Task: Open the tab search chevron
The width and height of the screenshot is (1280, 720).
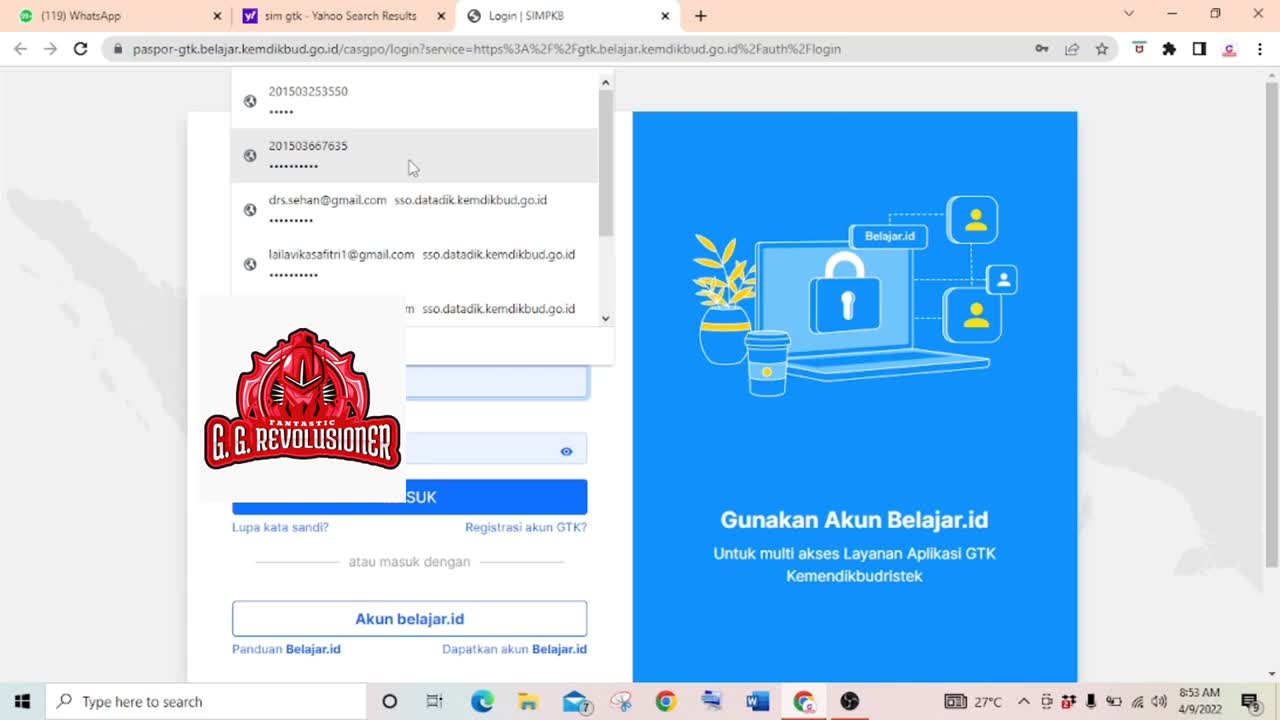Action: 1129,14
